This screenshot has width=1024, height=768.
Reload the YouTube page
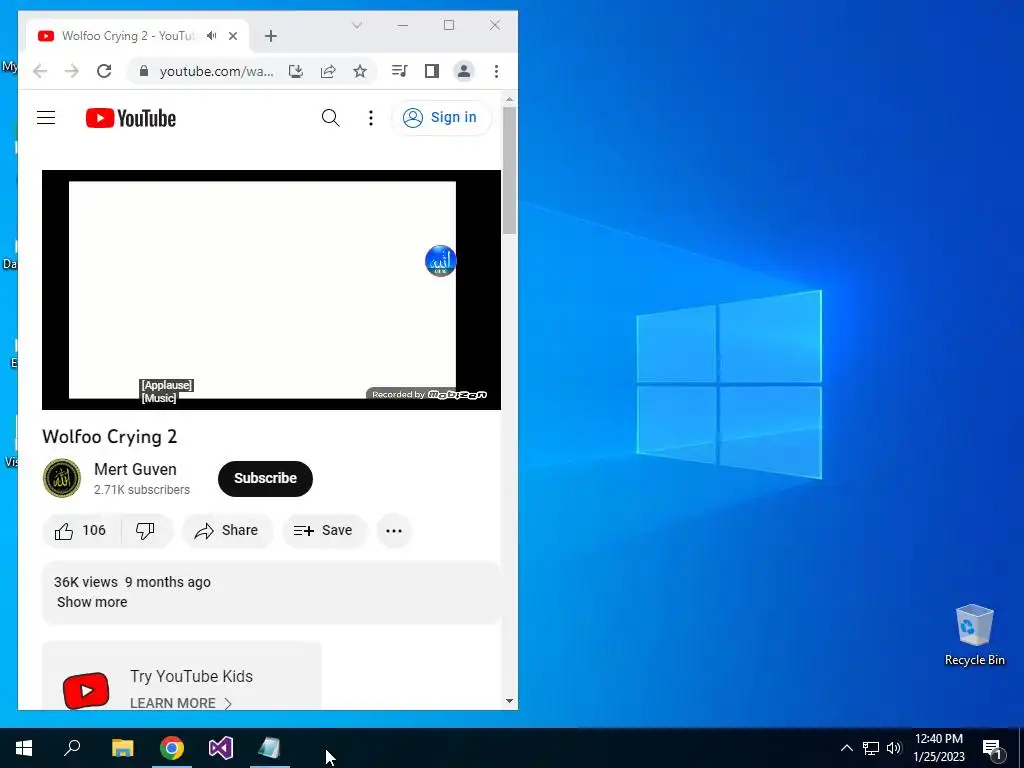tap(104, 71)
